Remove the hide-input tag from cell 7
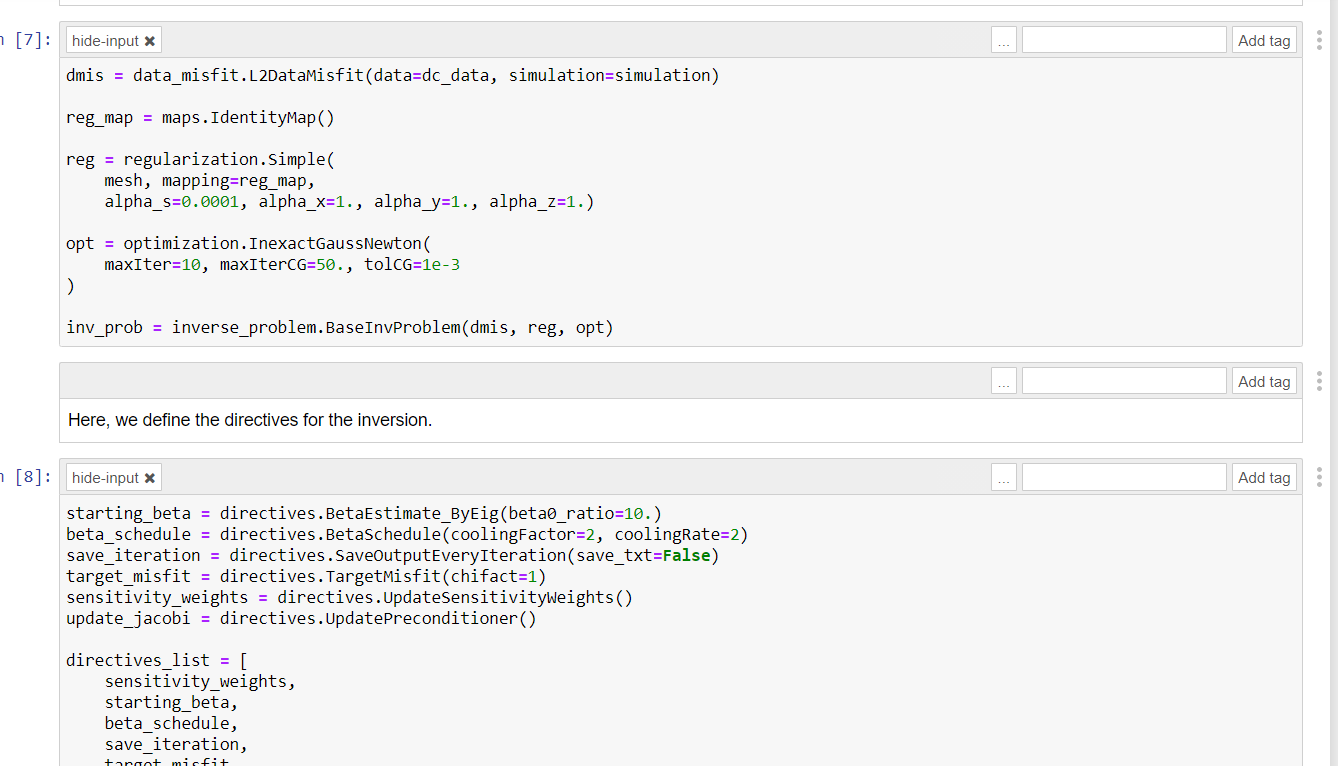Screen dimensions: 1338x766 pyautogui.click(x=150, y=41)
